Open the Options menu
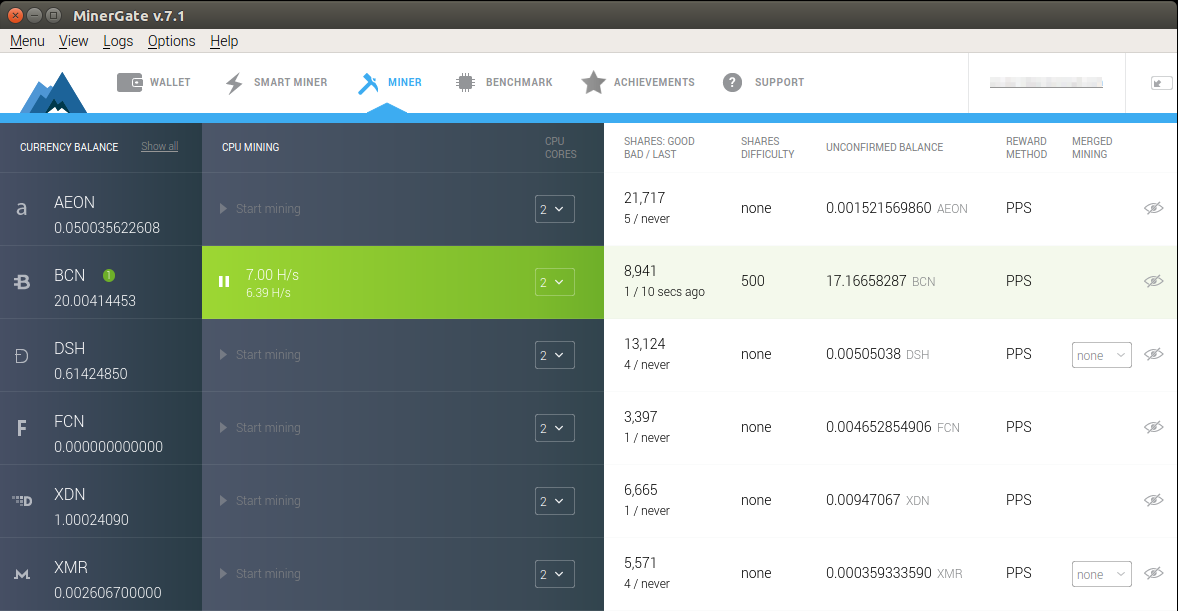Image resolution: width=1178 pixels, height=611 pixels. click(x=171, y=41)
